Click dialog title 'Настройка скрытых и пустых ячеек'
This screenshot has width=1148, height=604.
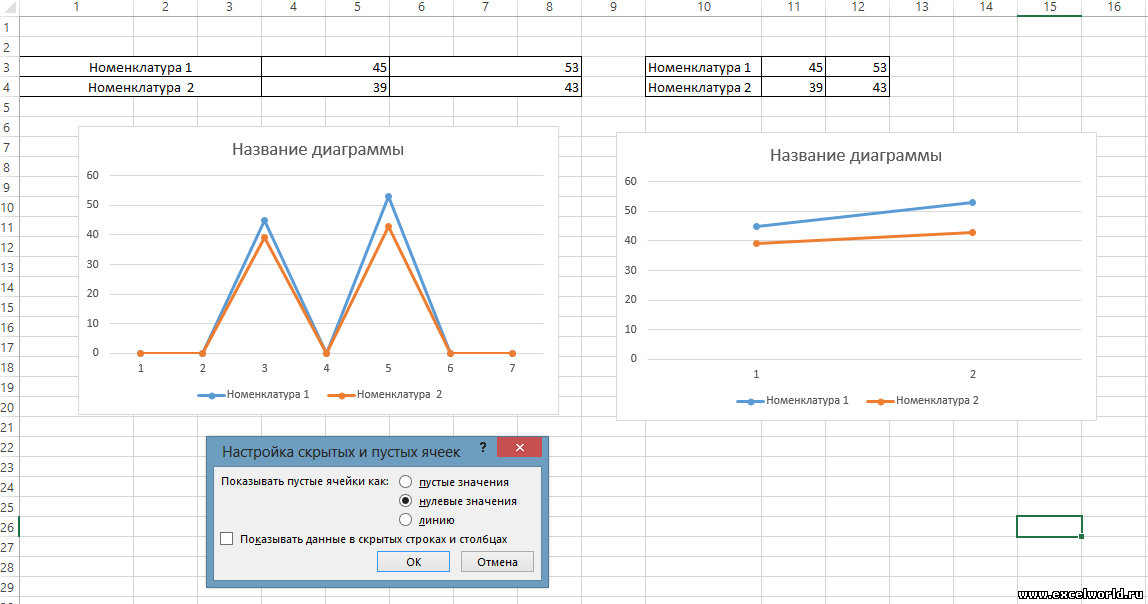click(x=341, y=452)
